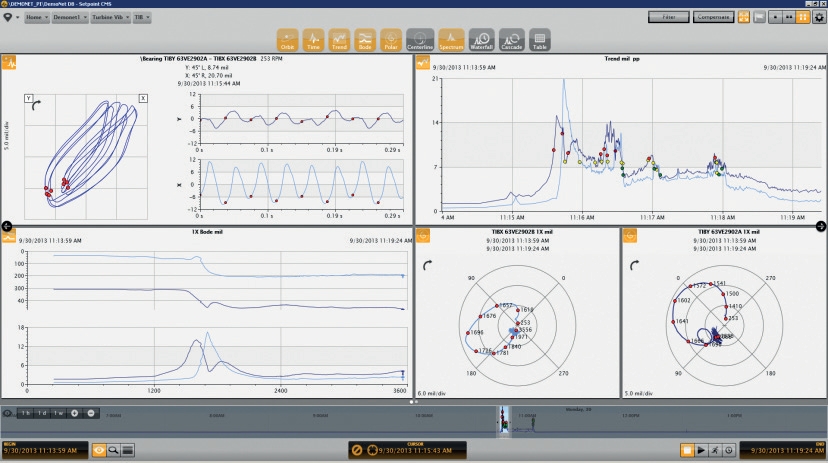
Task: Click the 1X Bode panel corner icon
Action: (x=9, y=236)
